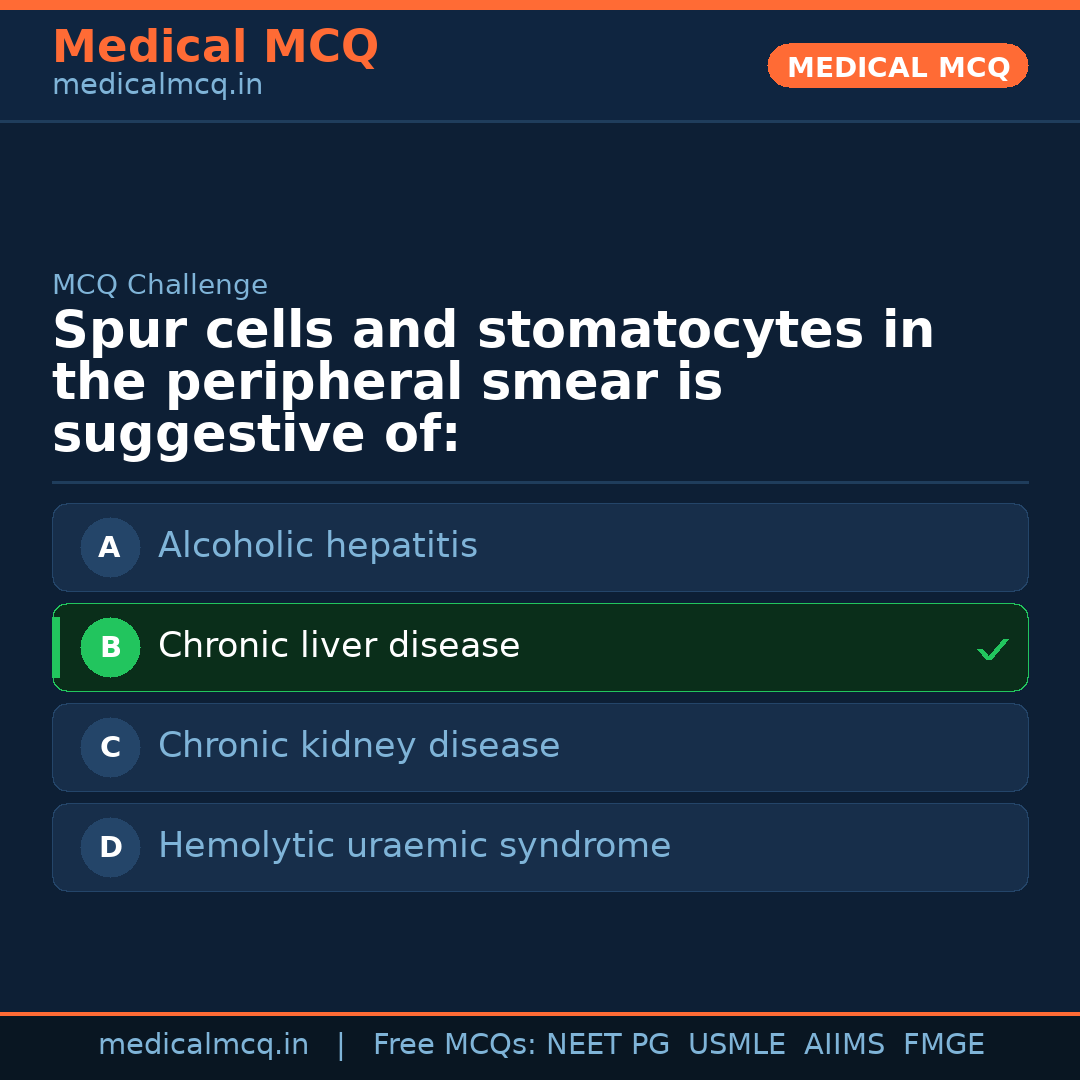Click the green B option badge
This screenshot has height=1080, width=1080.
pyautogui.click(x=110, y=647)
